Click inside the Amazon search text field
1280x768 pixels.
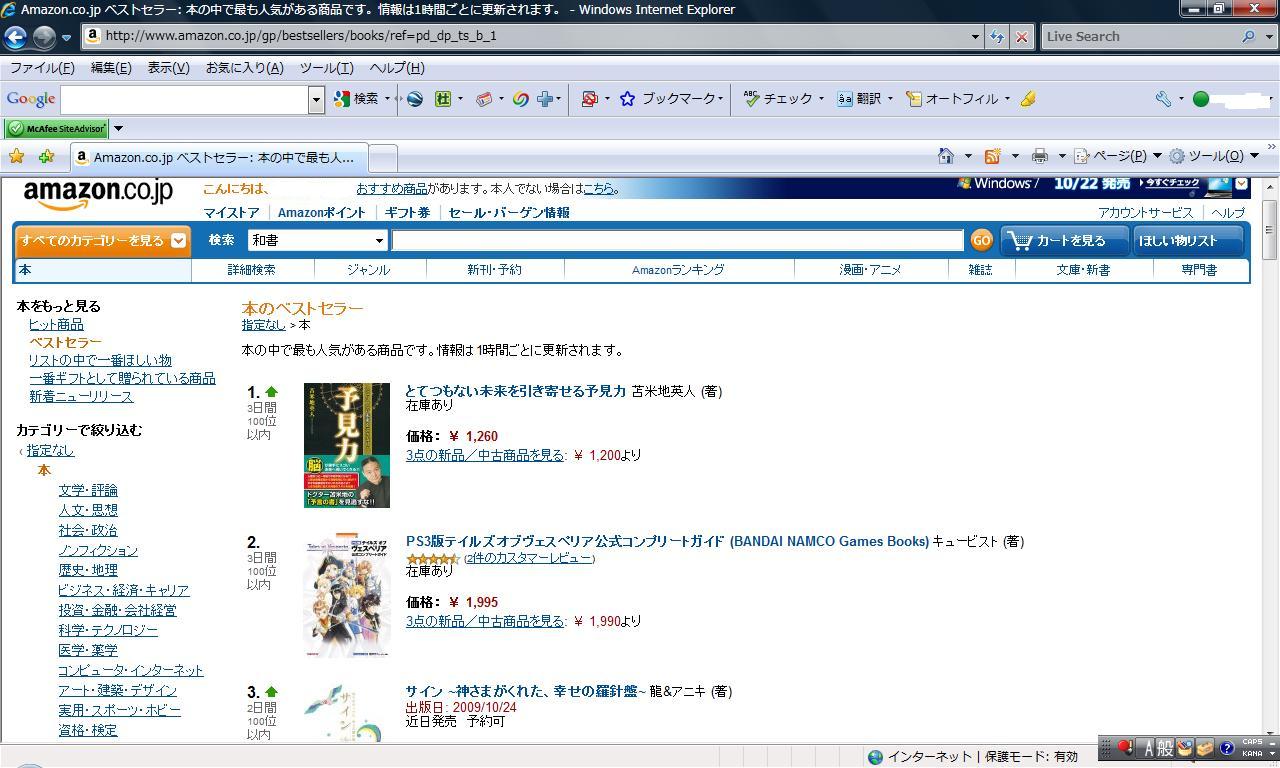coord(677,240)
